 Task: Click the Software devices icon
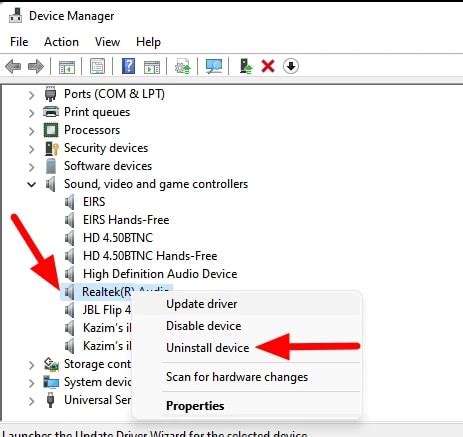click(x=51, y=166)
